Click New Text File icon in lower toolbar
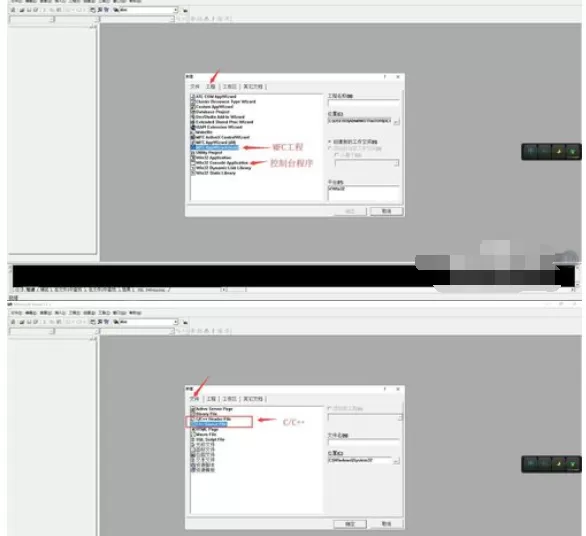Image resolution: width=586 pixels, height=536 pixels. click(13, 322)
